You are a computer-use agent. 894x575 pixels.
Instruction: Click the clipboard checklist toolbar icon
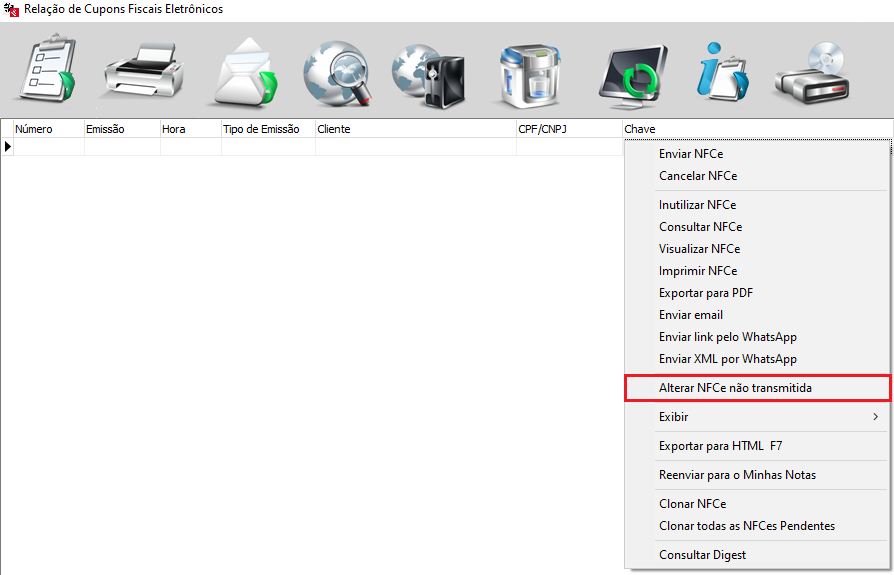[x=44, y=70]
